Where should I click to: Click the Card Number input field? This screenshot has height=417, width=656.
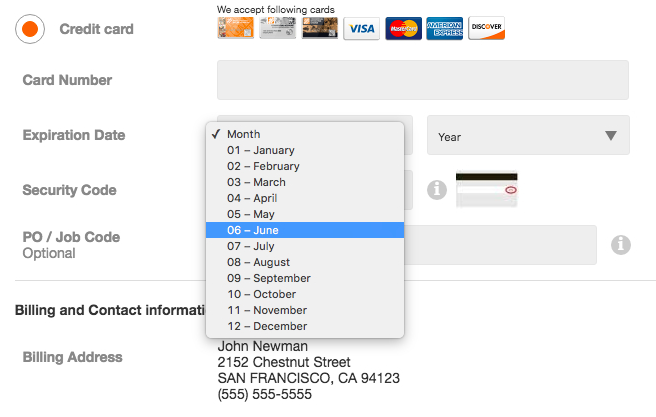tap(422, 80)
